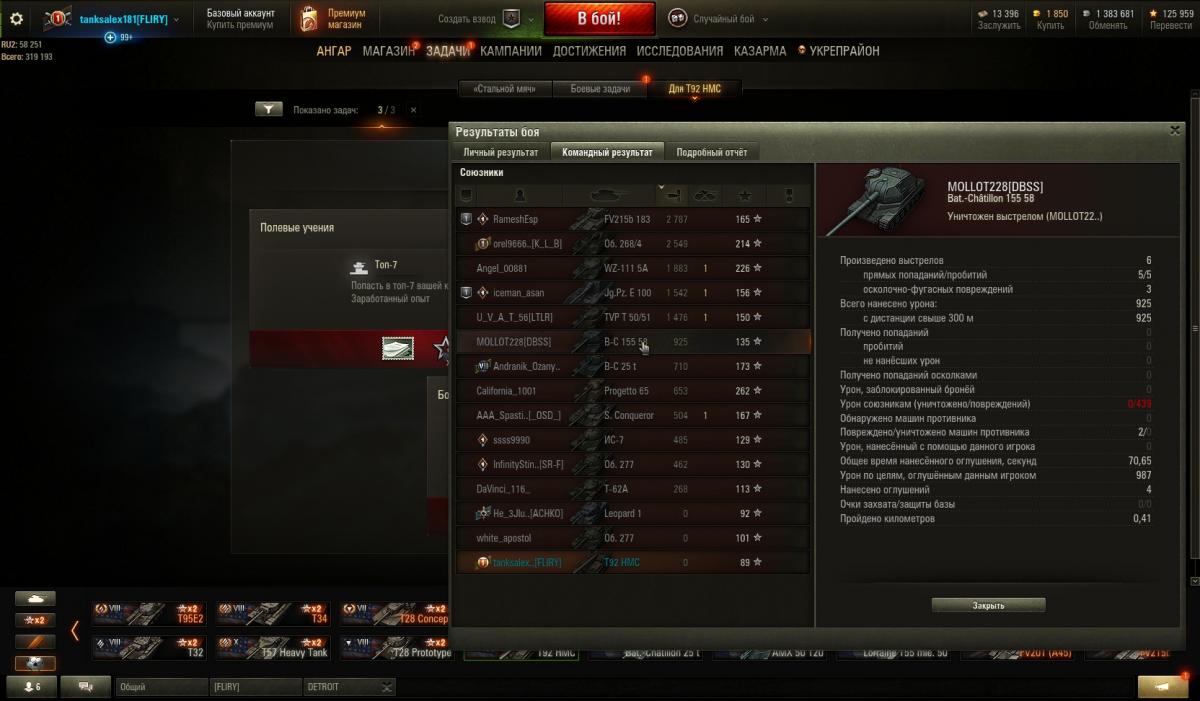The image size is (1200, 701).
Task: Expand the Создать взвод platoon dropdown
Action: coord(485,19)
